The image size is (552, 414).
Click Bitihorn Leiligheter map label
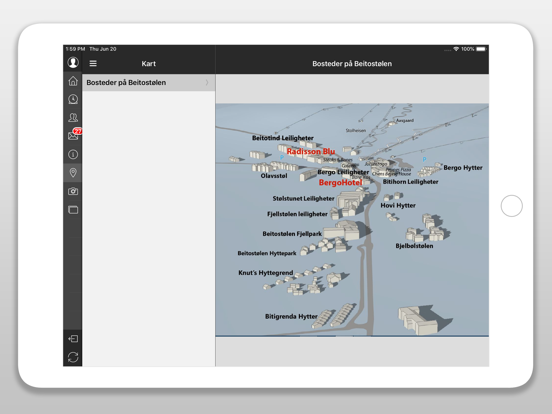410,182
